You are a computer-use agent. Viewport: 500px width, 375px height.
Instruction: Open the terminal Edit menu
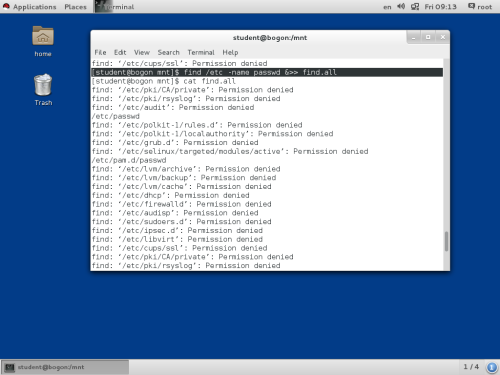click(120, 52)
